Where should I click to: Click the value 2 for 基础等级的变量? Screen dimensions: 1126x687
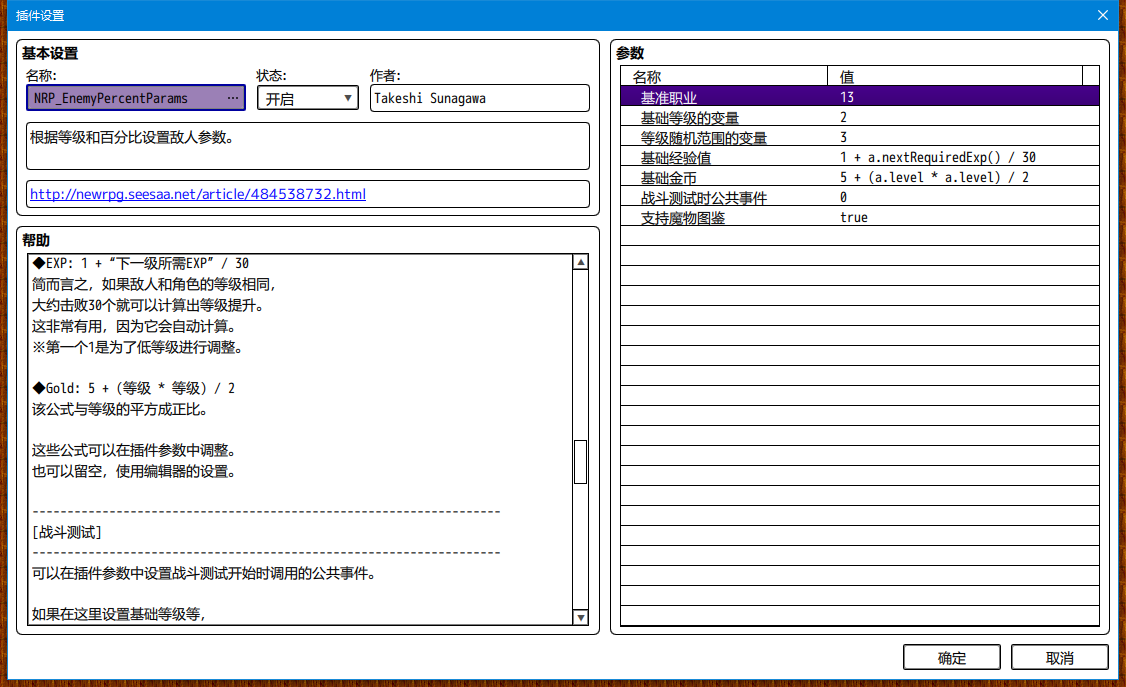click(843, 117)
